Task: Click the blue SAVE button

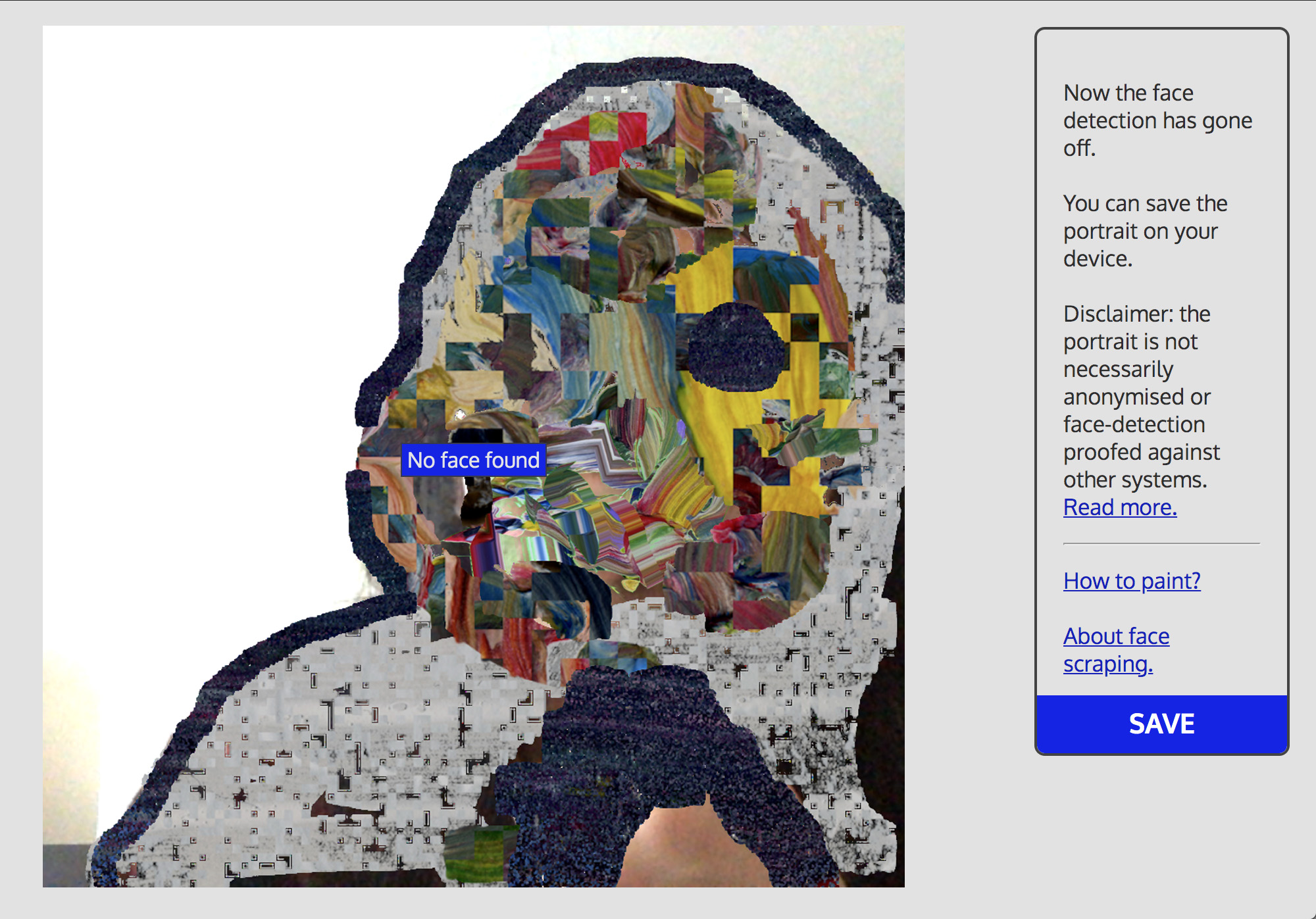Action: (x=1161, y=724)
